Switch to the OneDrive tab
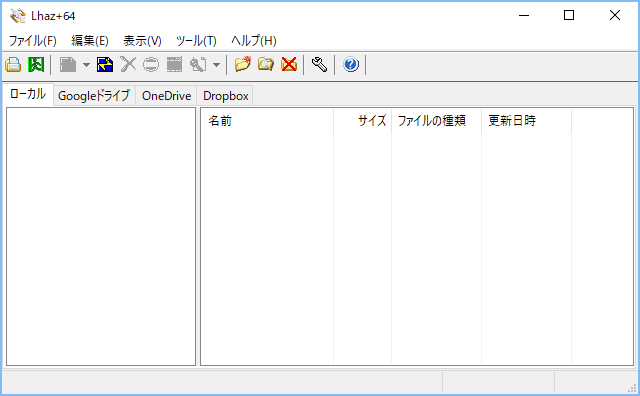This screenshot has width=640, height=396. pos(166,96)
